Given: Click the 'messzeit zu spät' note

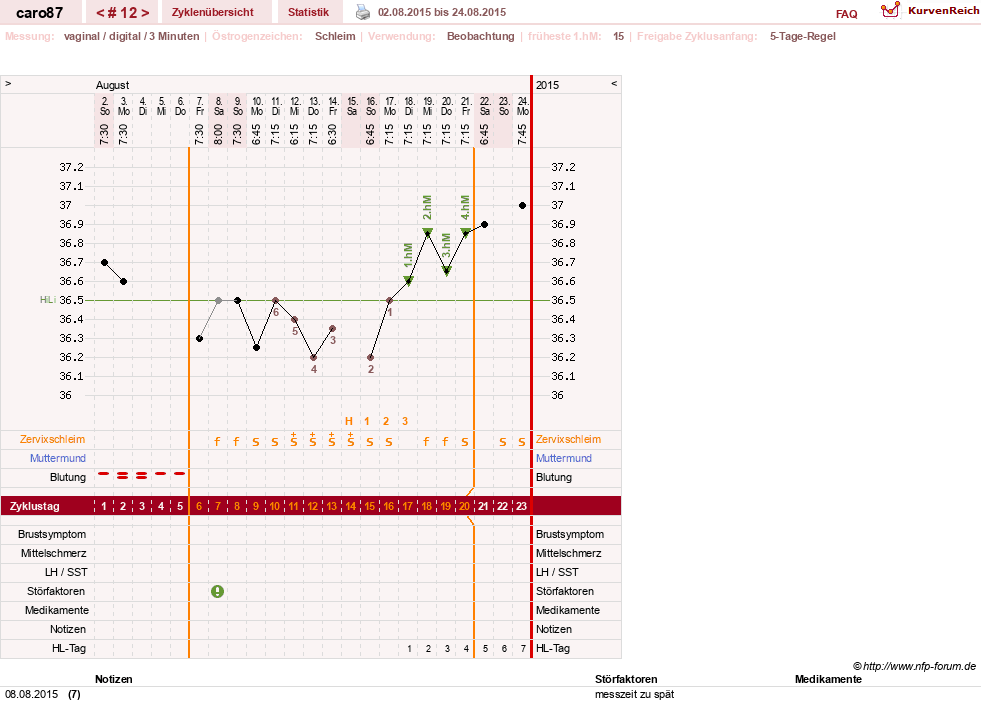Looking at the screenshot, I should click(x=634, y=694).
